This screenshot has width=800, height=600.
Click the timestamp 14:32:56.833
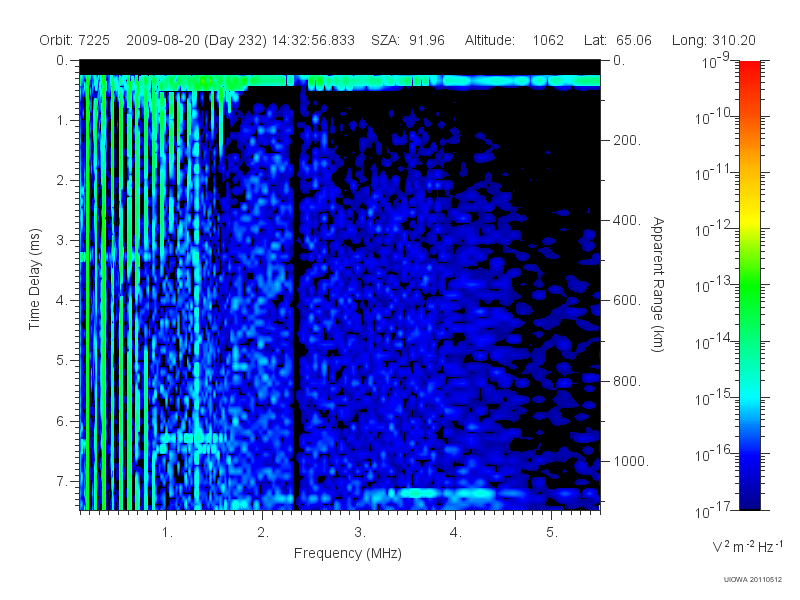point(313,40)
